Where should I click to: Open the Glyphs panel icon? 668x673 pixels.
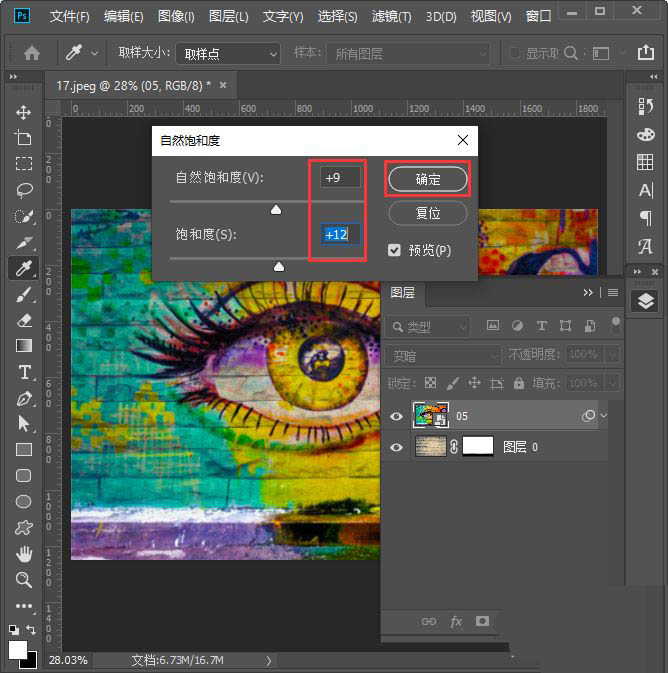tap(645, 246)
